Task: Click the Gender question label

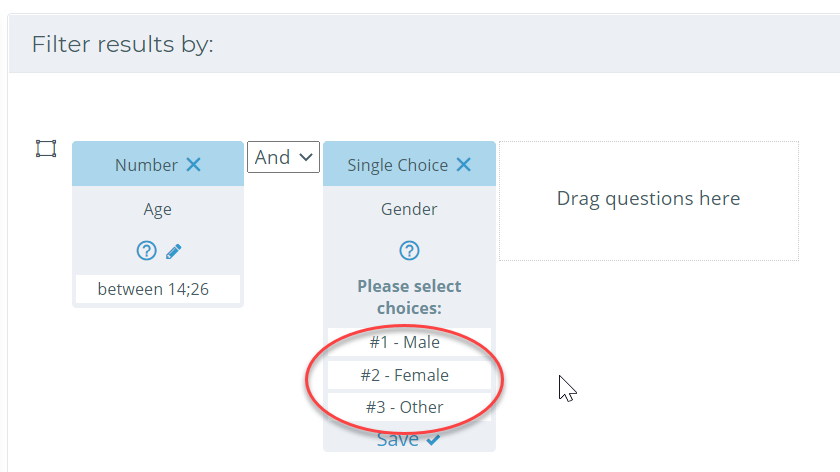Action: (x=409, y=209)
